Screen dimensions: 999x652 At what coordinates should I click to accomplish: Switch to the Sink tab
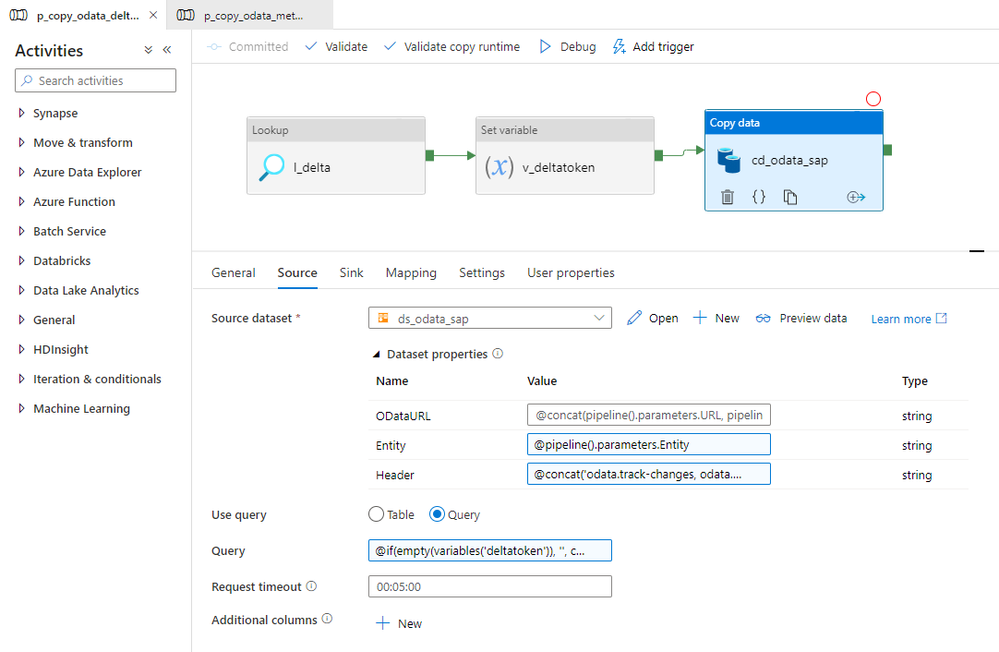[x=351, y=273]
